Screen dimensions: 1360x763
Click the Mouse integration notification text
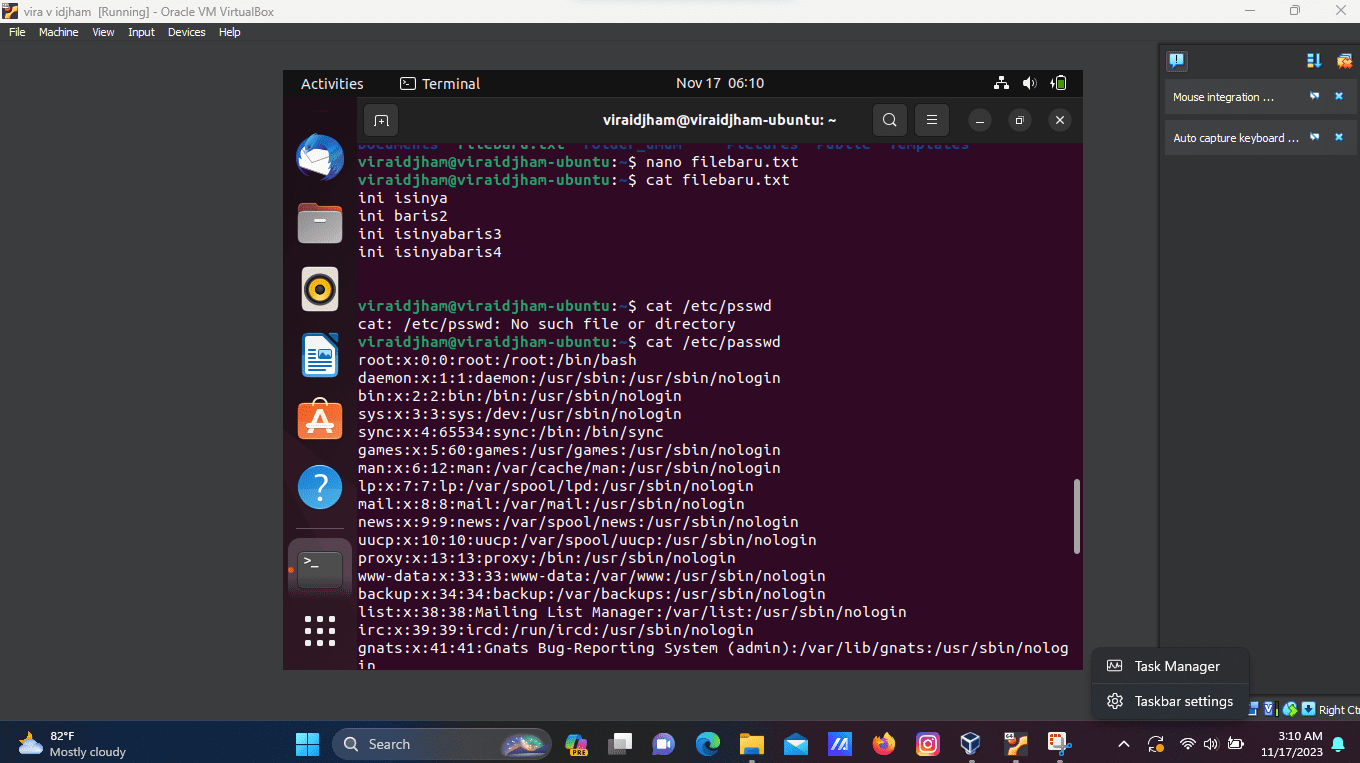(x=1223, y=97)
